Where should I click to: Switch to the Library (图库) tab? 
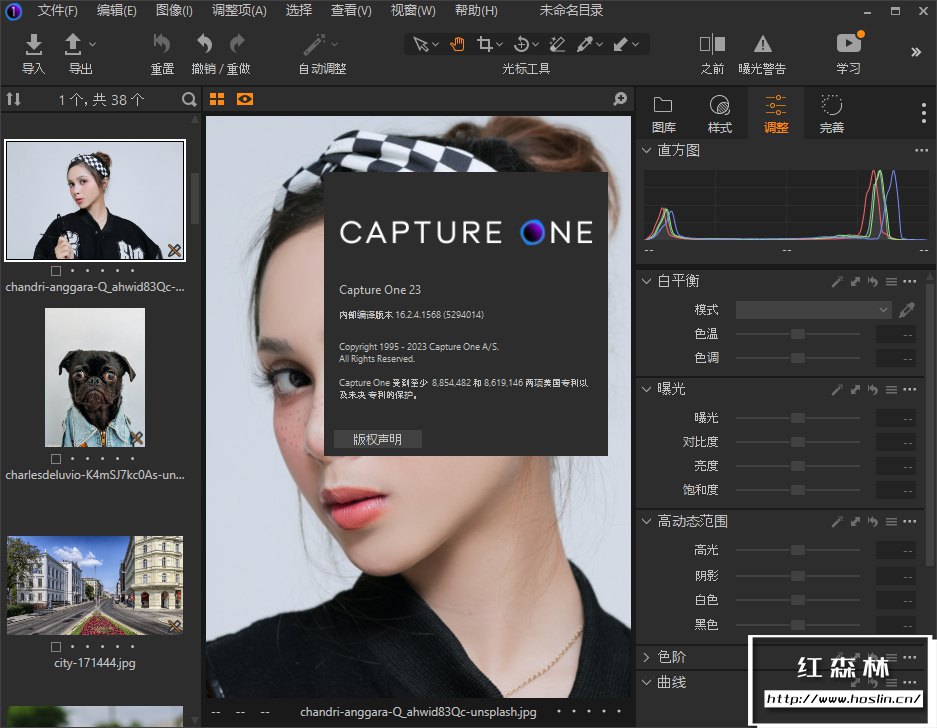tap(663, 114)
